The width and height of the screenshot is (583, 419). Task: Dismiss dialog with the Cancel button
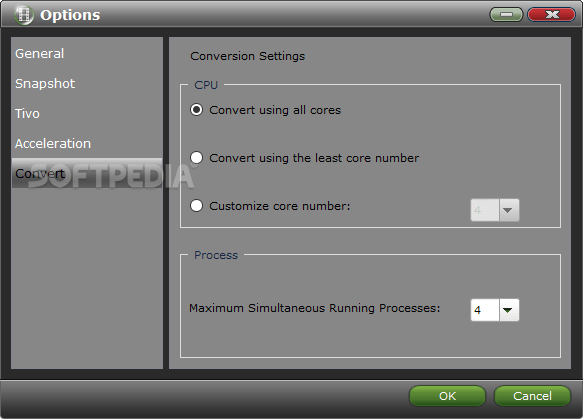(532, 396)
